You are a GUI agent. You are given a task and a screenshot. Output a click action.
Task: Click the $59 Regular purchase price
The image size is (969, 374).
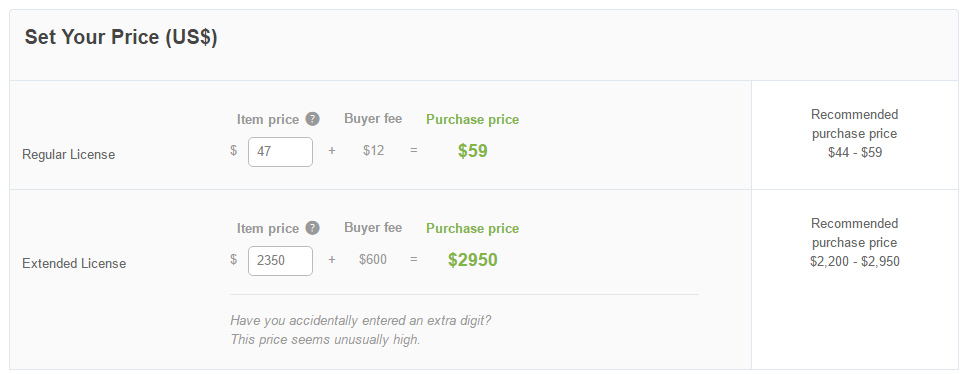473,151
